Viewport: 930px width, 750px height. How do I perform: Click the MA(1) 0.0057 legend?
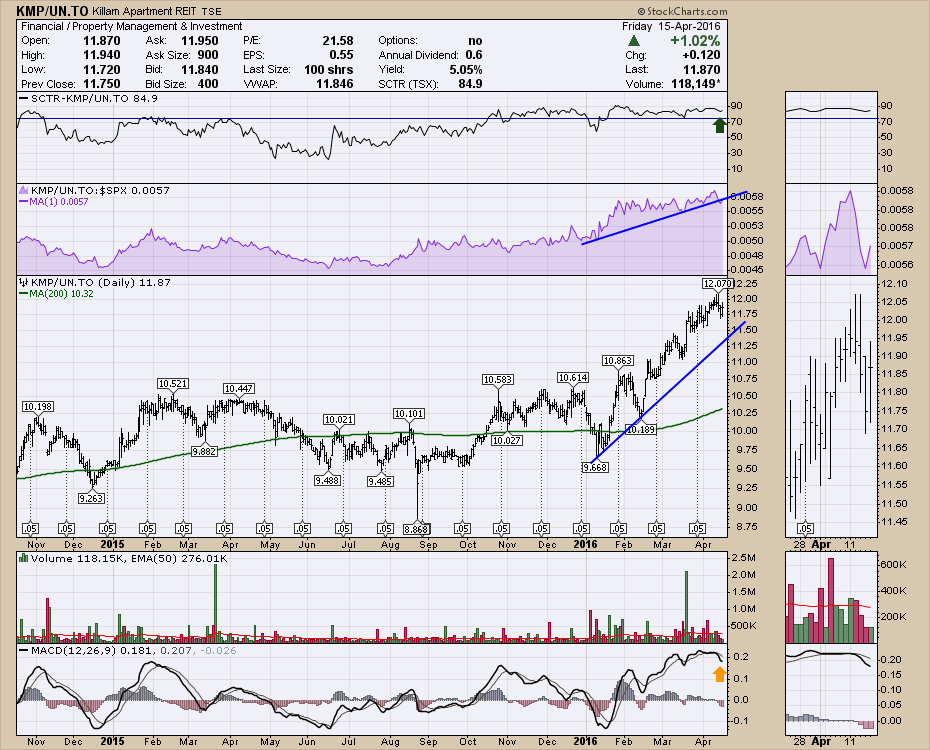(54, 202)
